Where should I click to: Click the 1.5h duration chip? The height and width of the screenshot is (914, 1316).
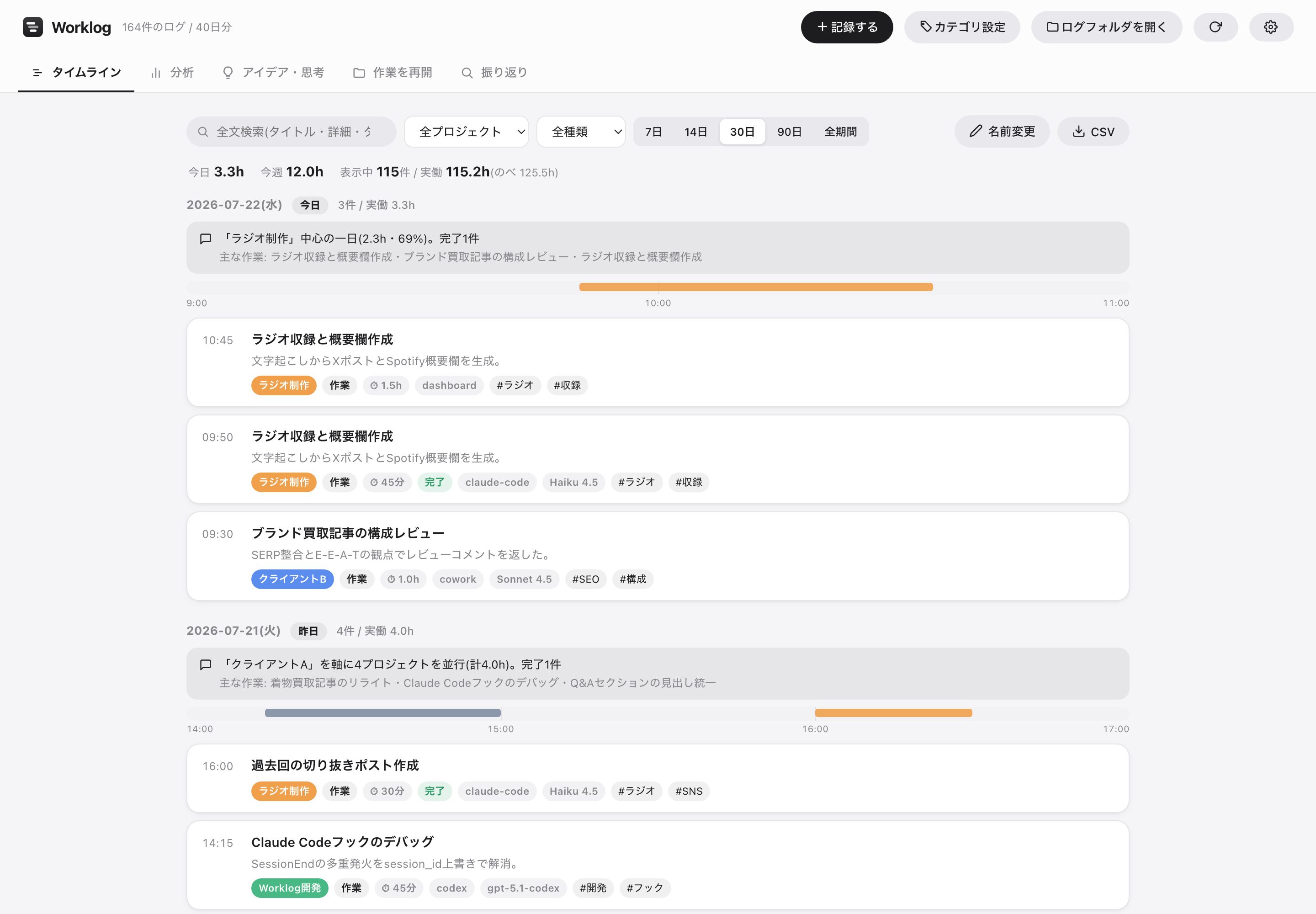pos(386,385)
